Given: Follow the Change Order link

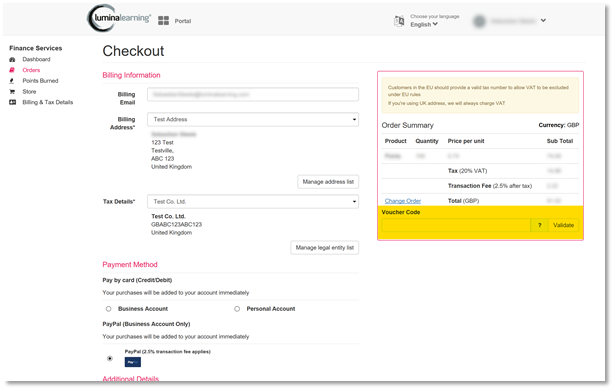Looking at the screenshot, I should coord(403,201).
